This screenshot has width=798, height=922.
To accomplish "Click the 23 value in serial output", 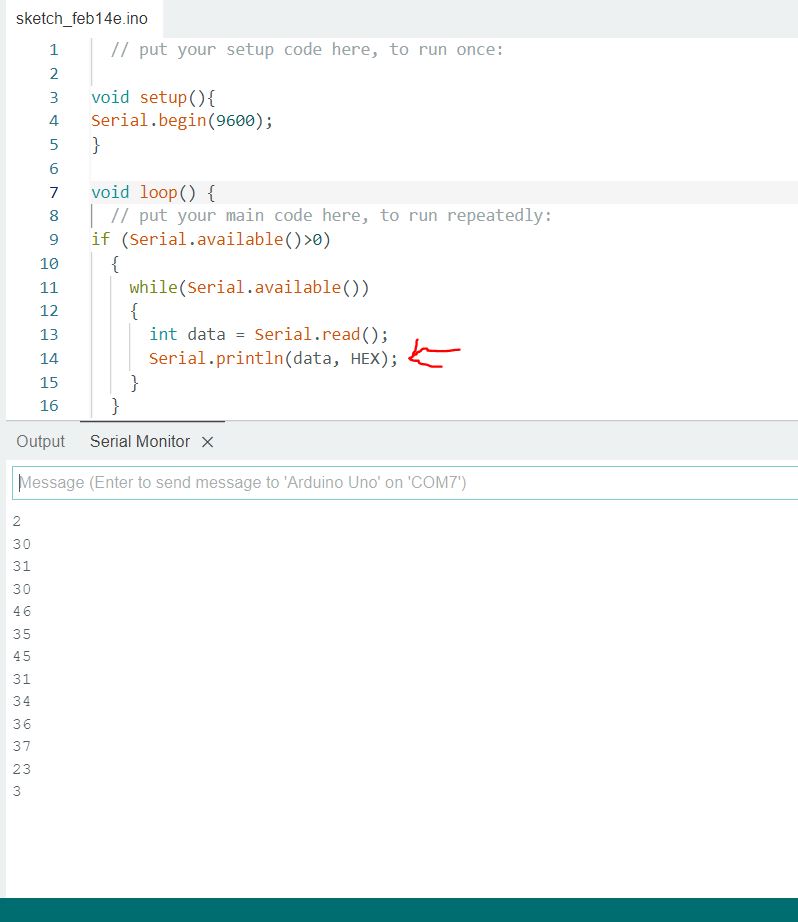I will (22, 769).
